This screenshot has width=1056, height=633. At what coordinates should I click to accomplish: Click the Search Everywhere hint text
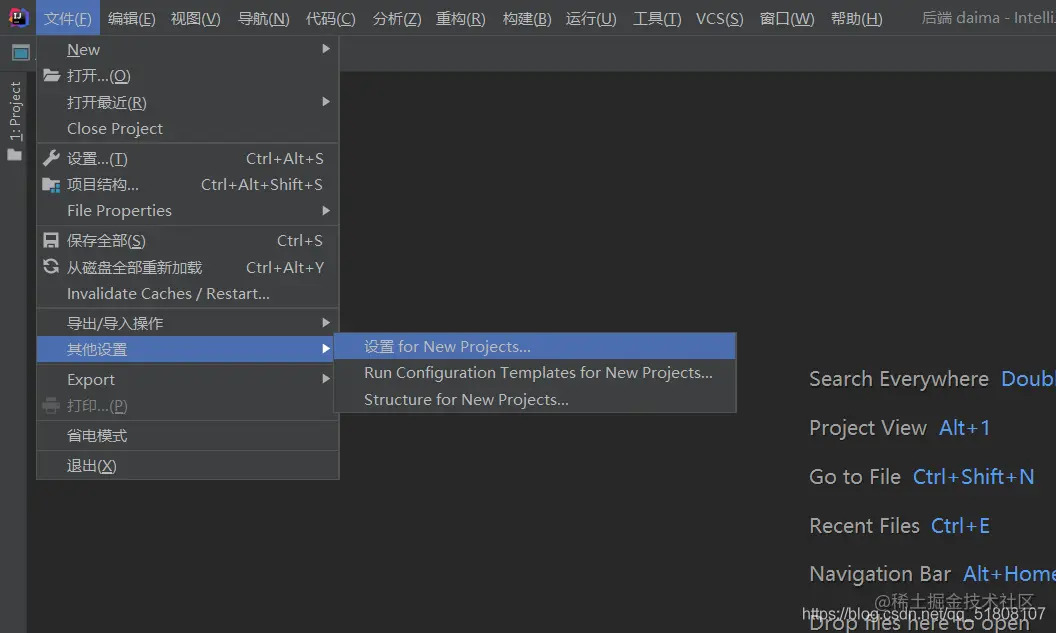pos(898,379)
